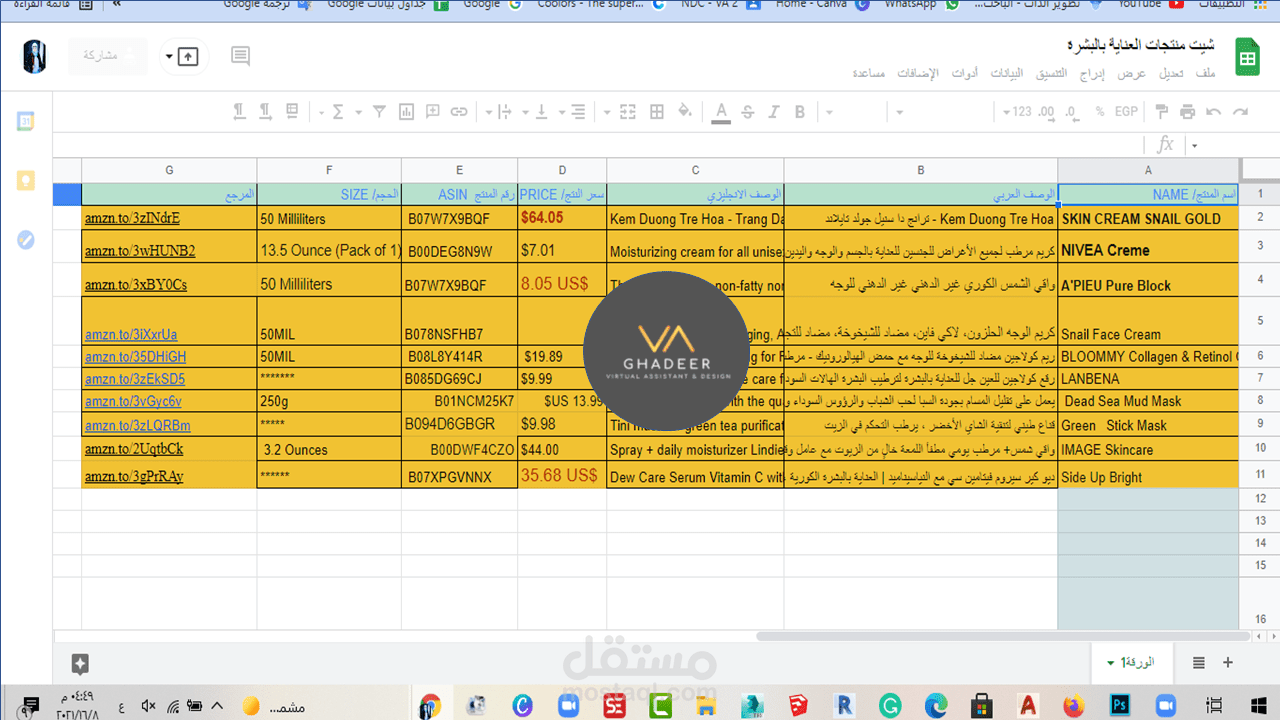Open the fill color bucket picker

[685, 112]
